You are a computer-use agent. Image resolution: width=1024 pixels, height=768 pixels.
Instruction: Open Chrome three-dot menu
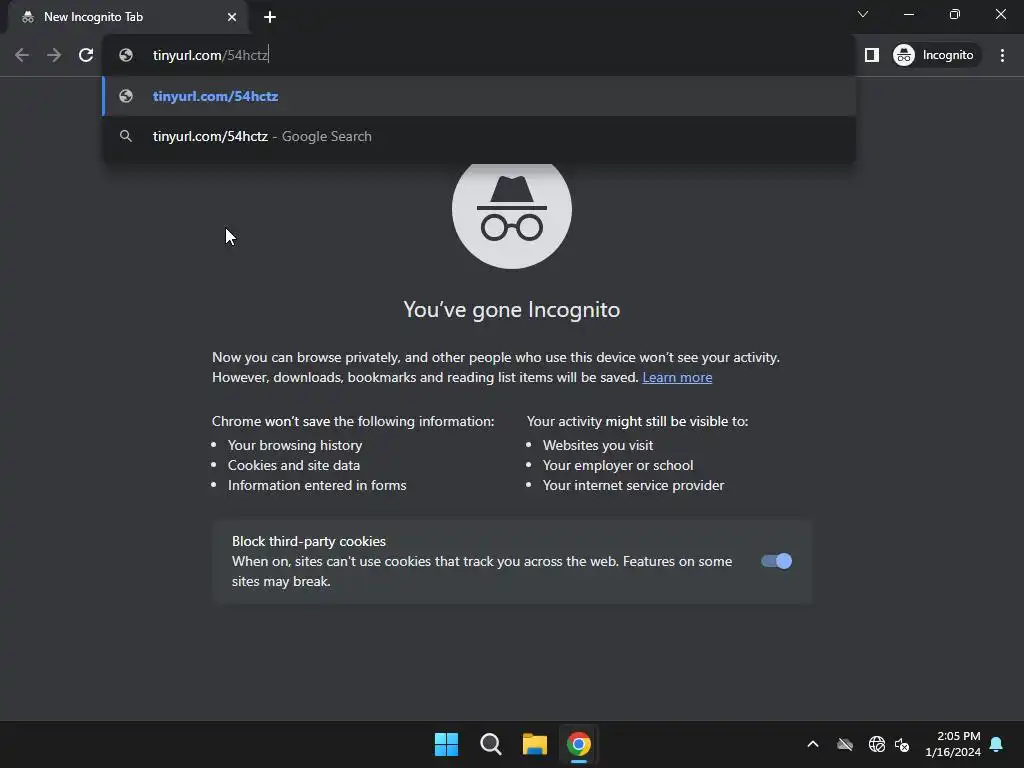point(1002,55)
